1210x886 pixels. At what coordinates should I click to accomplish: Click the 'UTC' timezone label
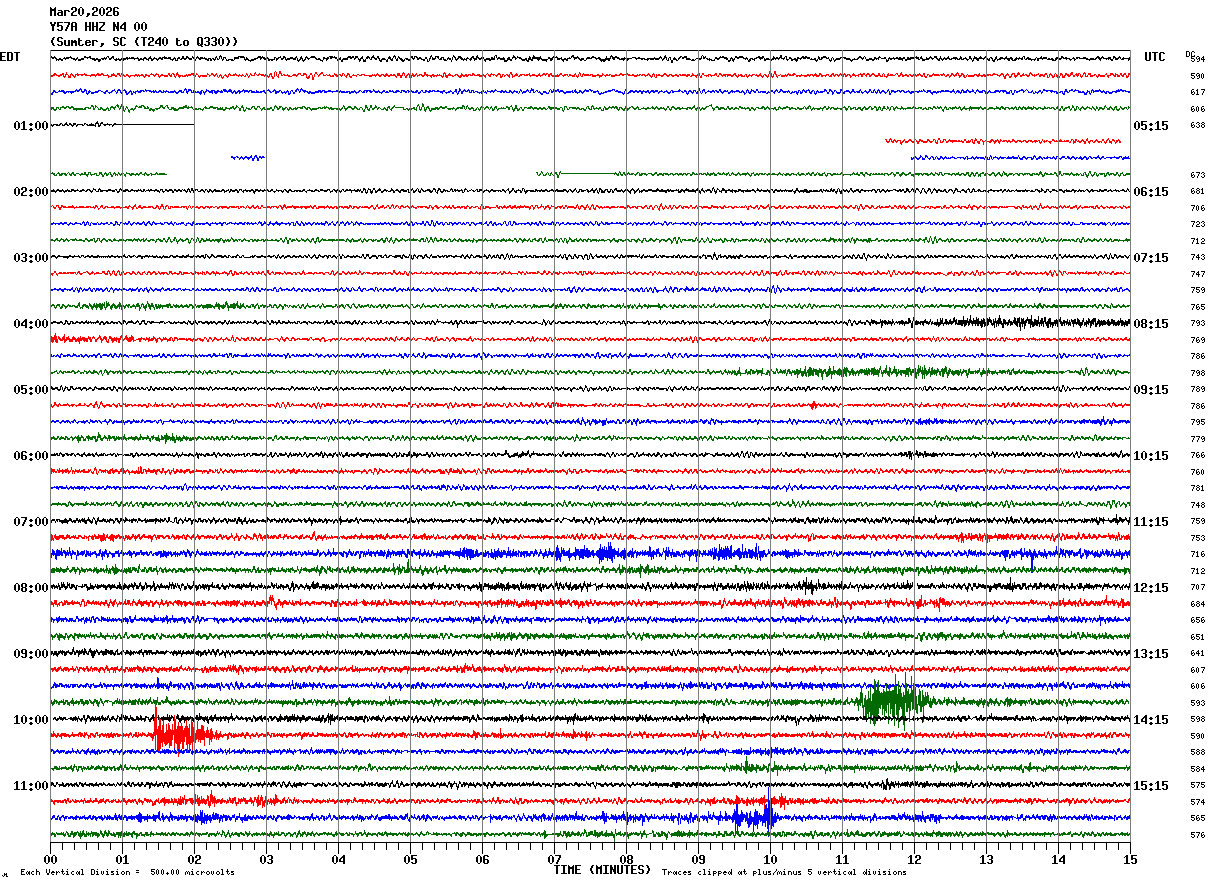click(1155, 57)
